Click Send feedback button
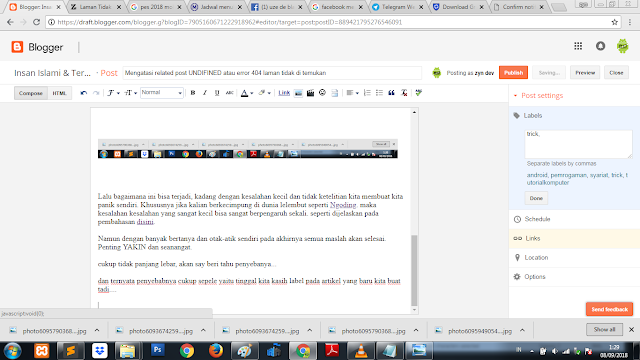640x360 pixels. (x=609, y=309)
